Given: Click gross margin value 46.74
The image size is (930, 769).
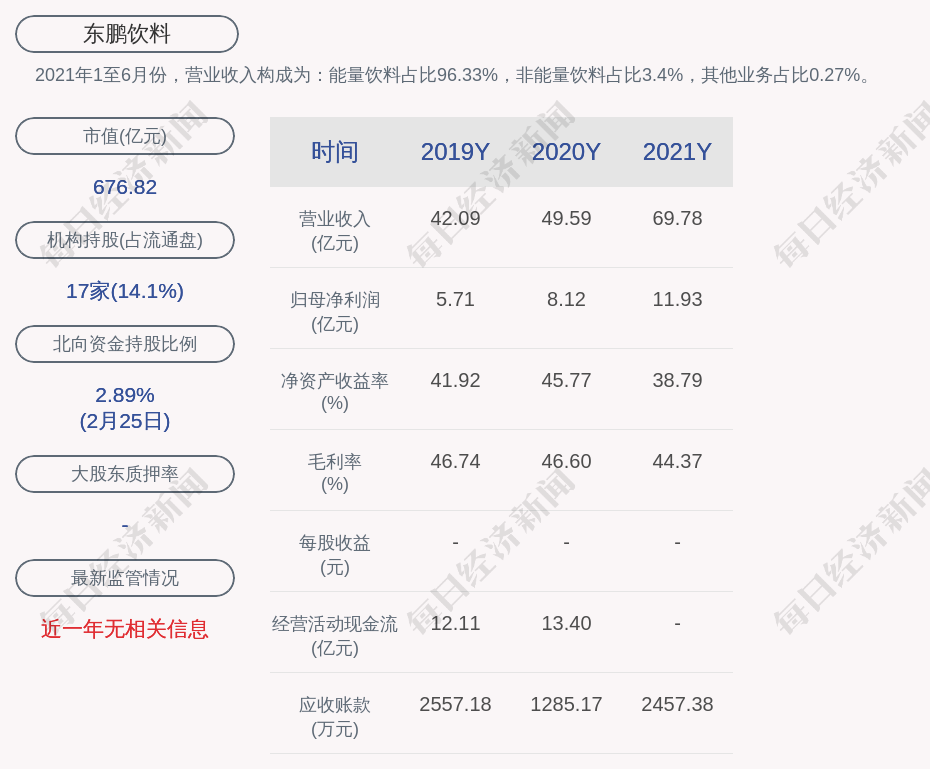Looking at the screenshot, I should [x=455, y=461].
